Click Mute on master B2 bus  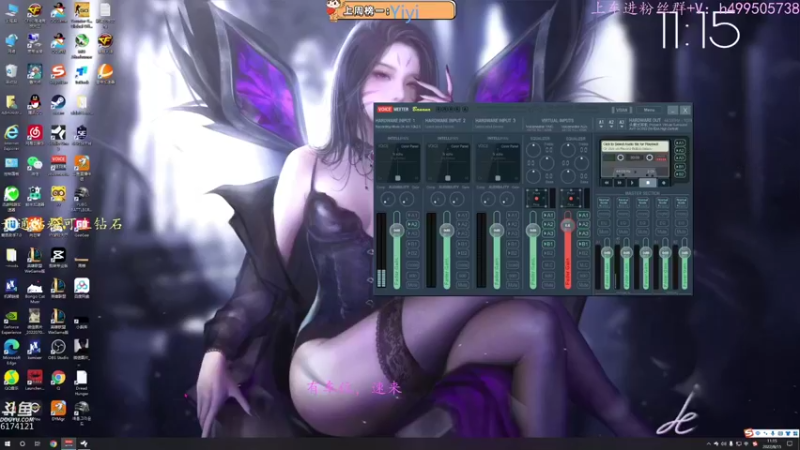(681, 232)
